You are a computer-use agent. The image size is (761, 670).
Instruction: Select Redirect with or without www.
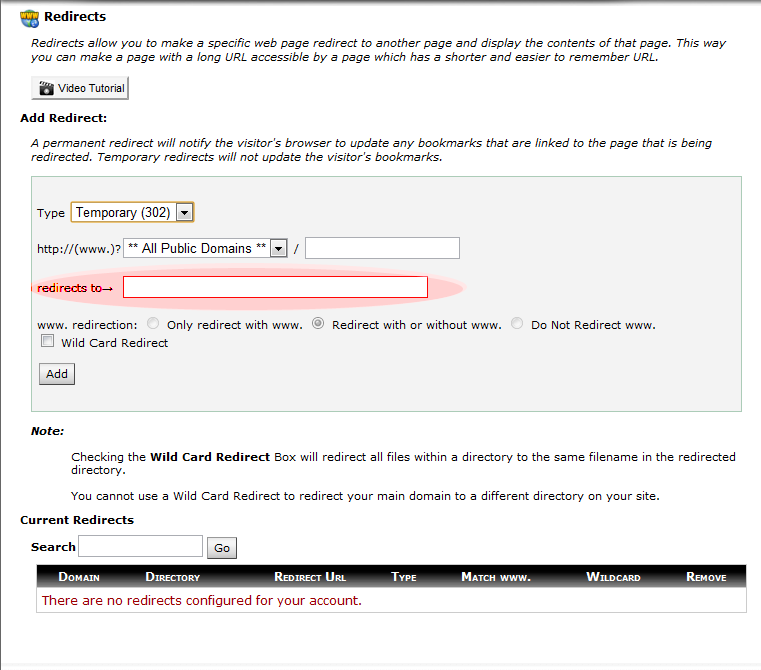(x=318, y=323)
